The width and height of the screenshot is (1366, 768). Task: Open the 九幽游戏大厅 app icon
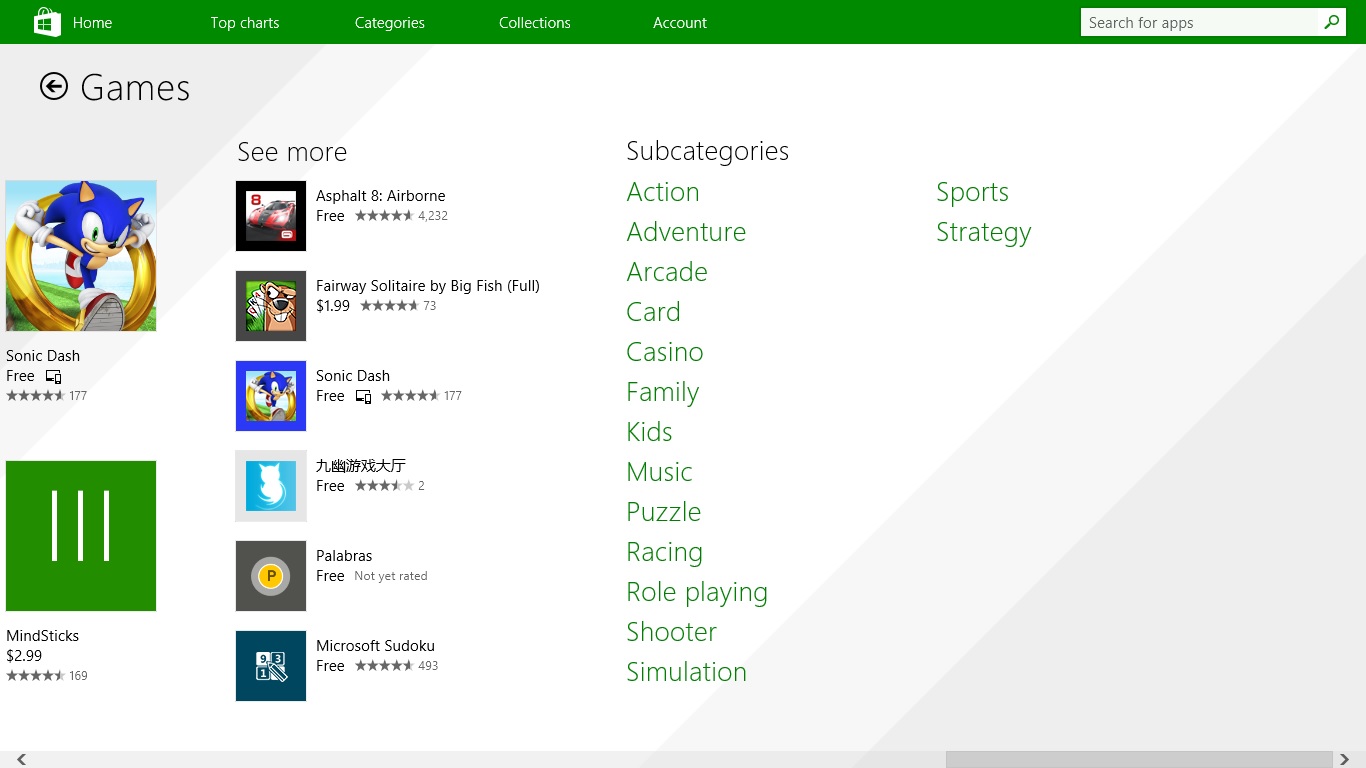click(x=271, y=486)
